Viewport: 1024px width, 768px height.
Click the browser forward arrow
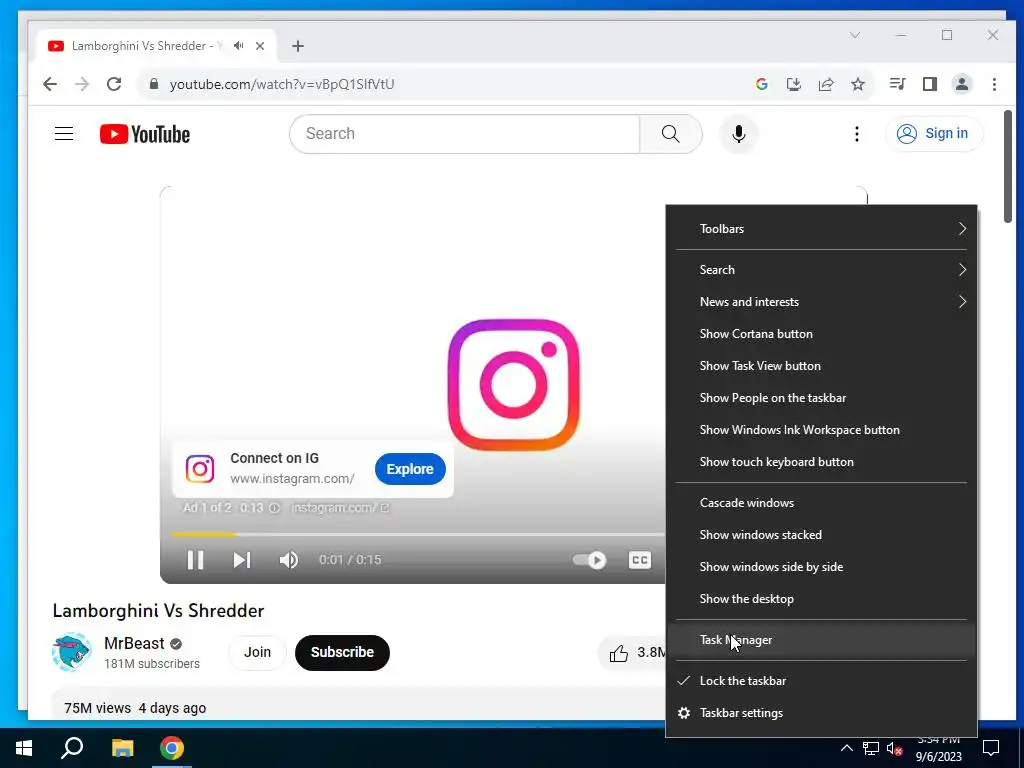(82, 84)
